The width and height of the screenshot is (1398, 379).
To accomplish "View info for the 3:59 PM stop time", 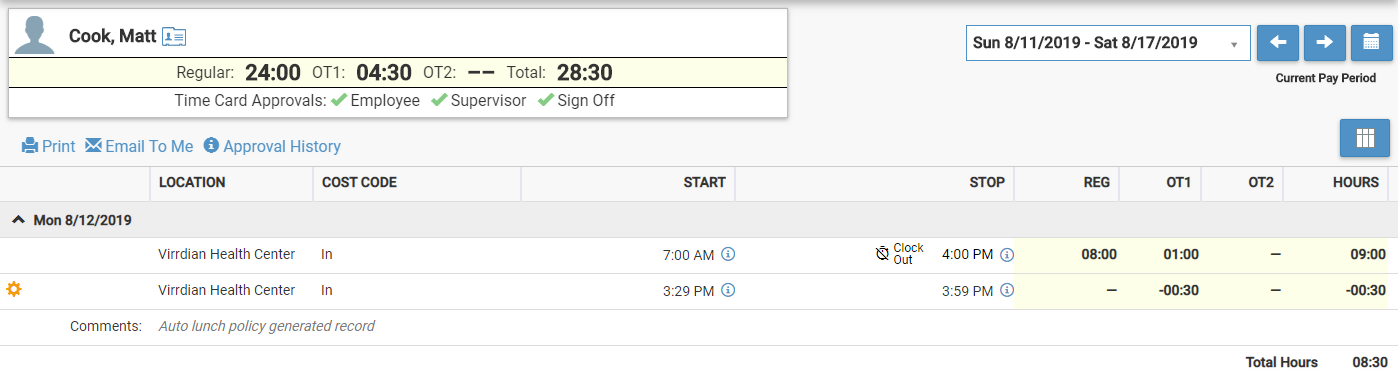I will point(1007,291).
